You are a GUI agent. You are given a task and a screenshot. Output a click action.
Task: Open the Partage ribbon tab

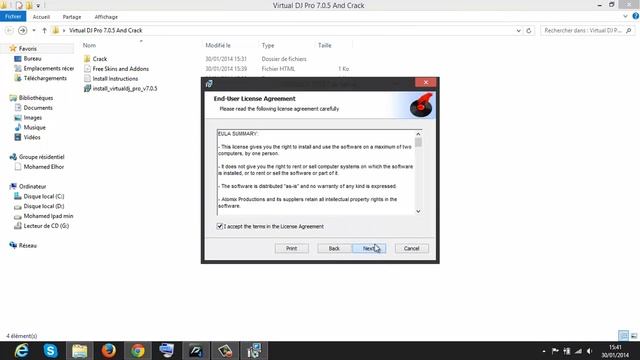point(72,17)
